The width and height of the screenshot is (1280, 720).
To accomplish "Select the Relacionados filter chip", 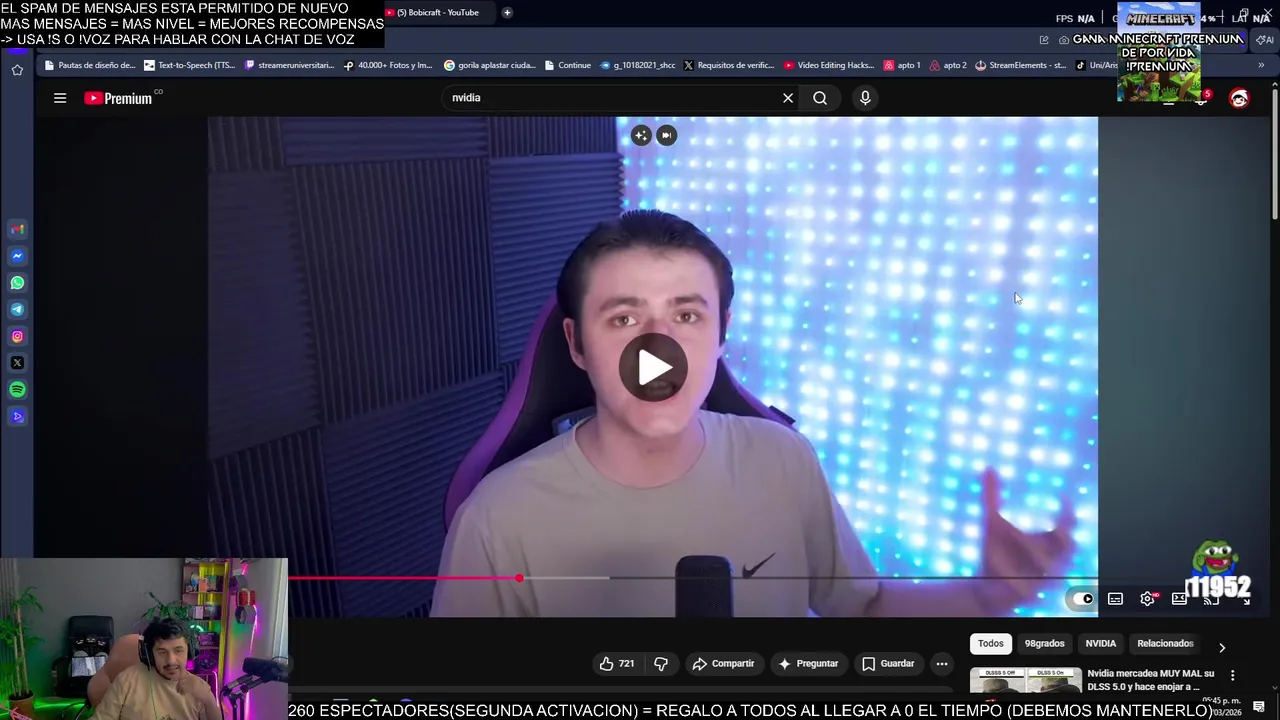I will coord(1165,643).
